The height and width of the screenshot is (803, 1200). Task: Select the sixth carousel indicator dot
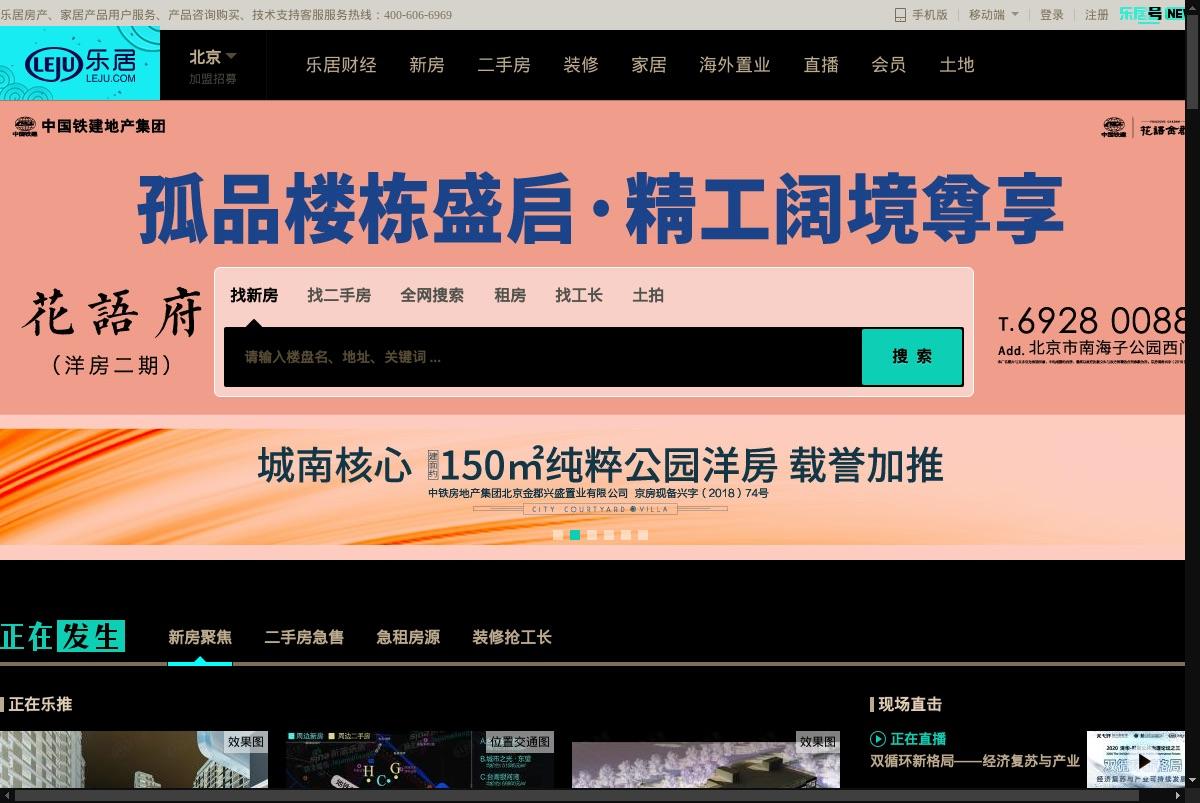coord(643,535)
